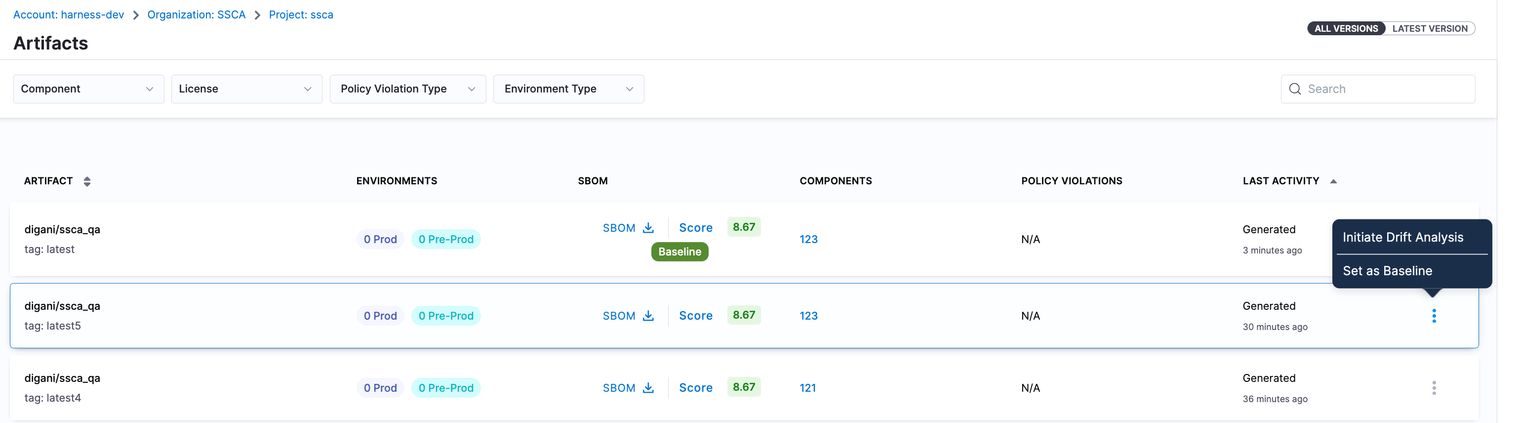Click the search magnifier icon
Screen dimensions: 1520x423
1295,89
